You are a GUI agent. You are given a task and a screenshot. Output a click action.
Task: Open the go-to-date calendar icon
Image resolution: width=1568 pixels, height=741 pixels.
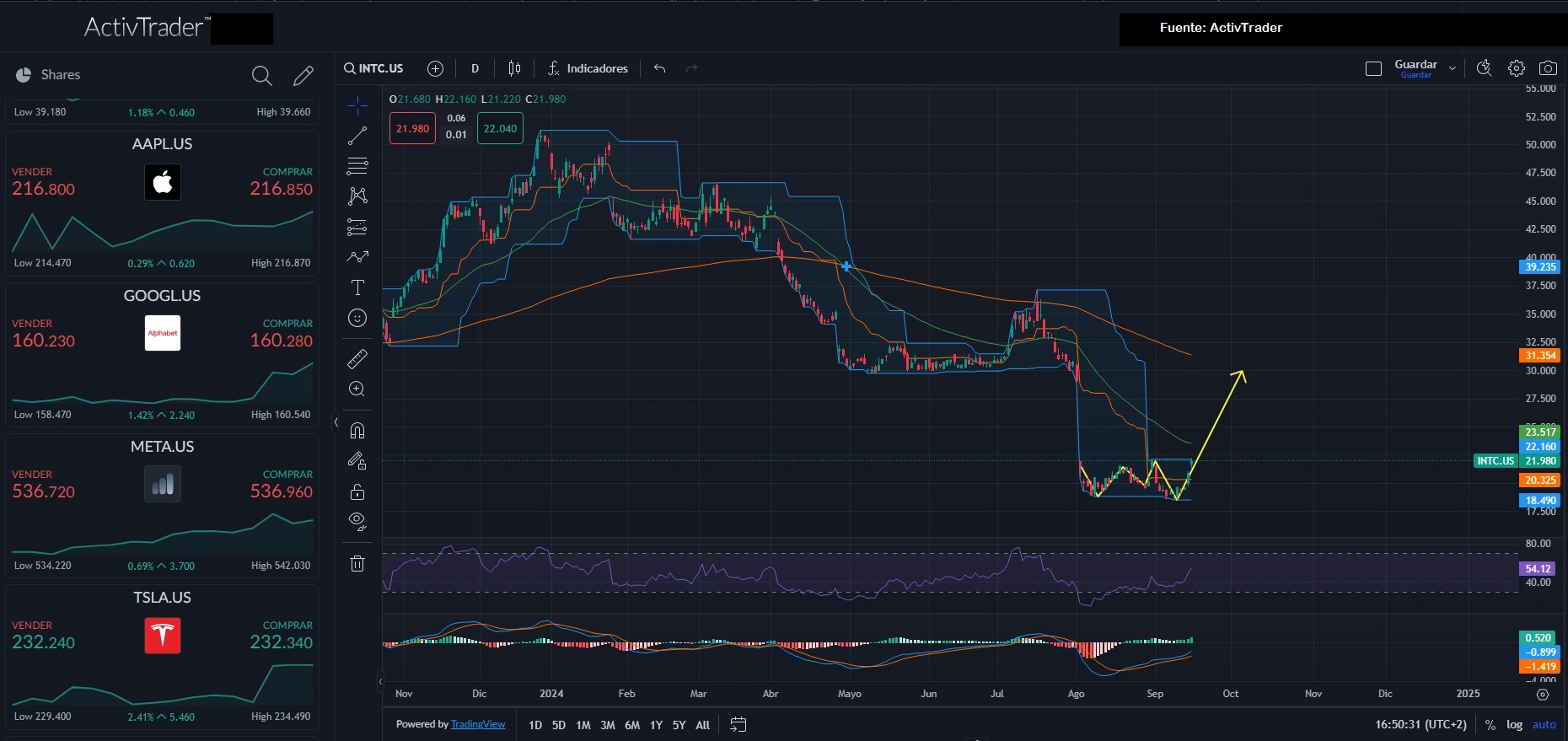click(x=738, y=724)
